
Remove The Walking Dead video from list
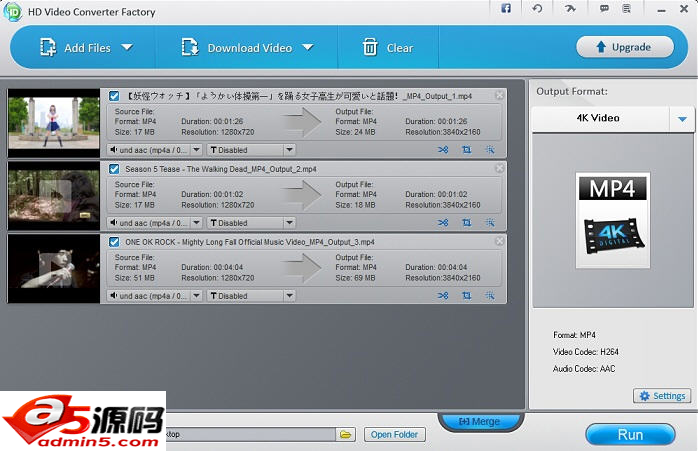coord(499,168)
